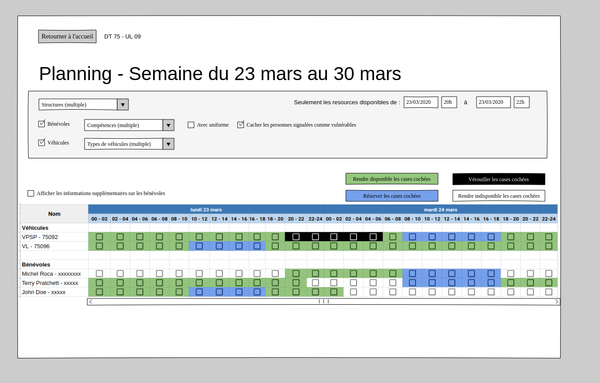Select the Michel Roca row name
600x383 pixels.
51,274
